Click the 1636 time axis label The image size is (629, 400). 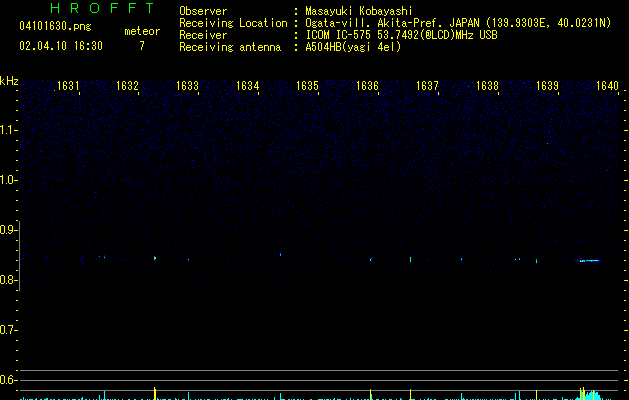pyautogui.click(x=367, y=86)
